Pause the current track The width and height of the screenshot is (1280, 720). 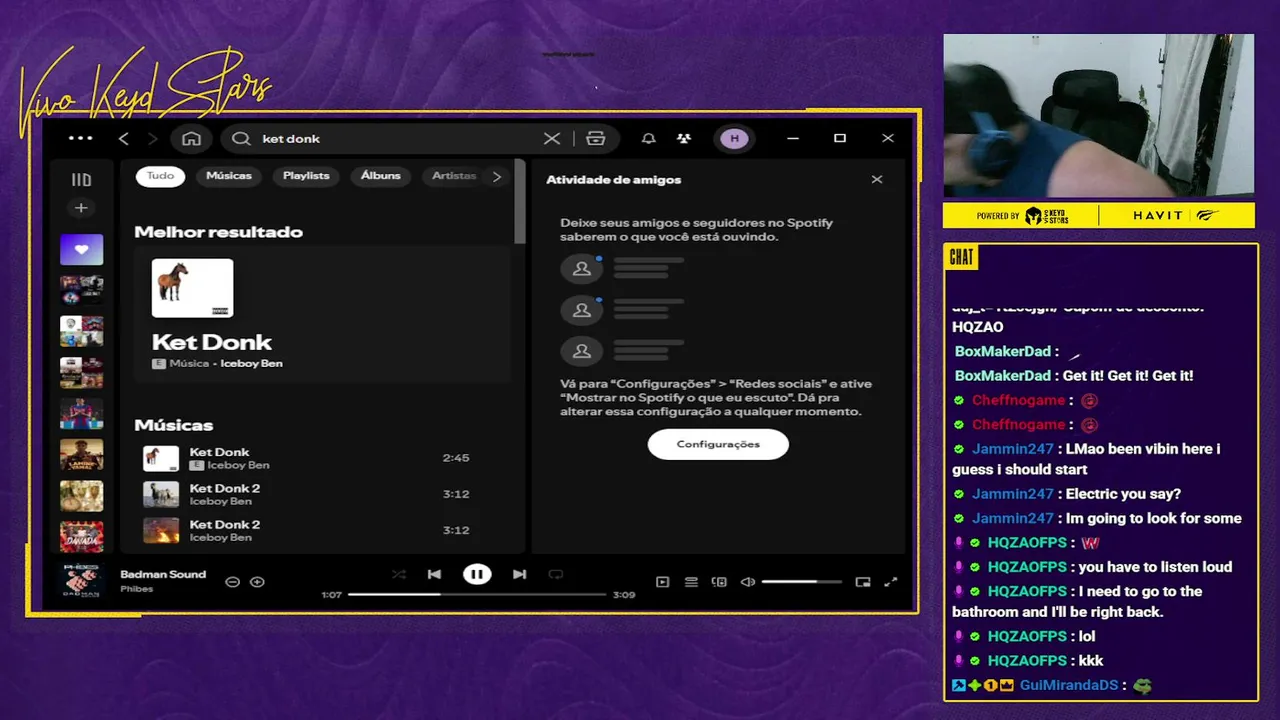click(x=477, y=574)
